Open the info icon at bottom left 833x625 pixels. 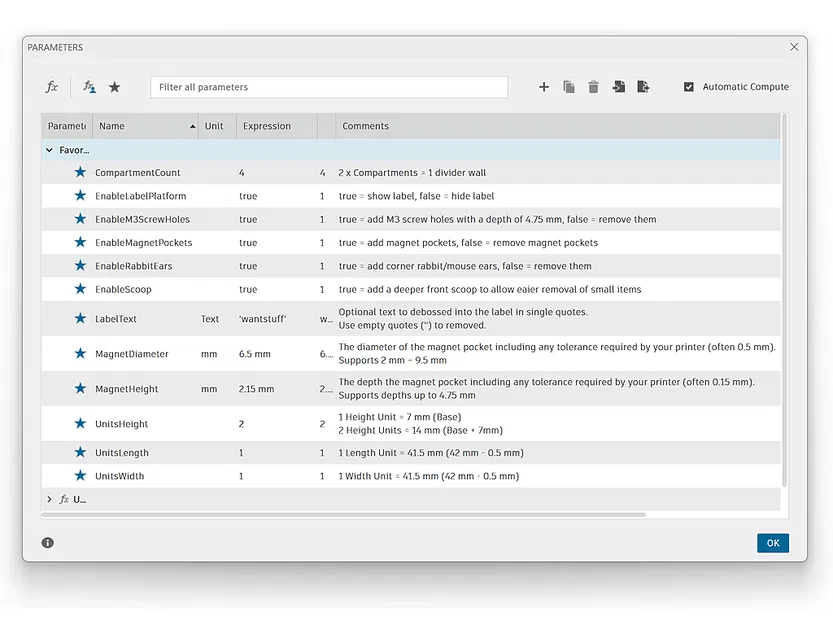pyautogui.click(x=48, y=543)
